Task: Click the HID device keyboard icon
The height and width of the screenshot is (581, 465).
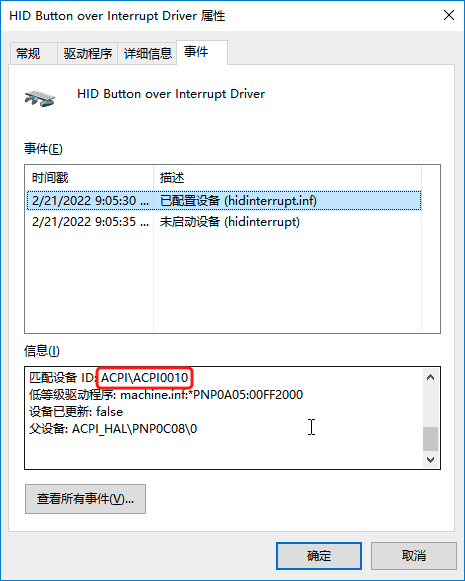Action: pyautogui.click(x=40, y=99)
